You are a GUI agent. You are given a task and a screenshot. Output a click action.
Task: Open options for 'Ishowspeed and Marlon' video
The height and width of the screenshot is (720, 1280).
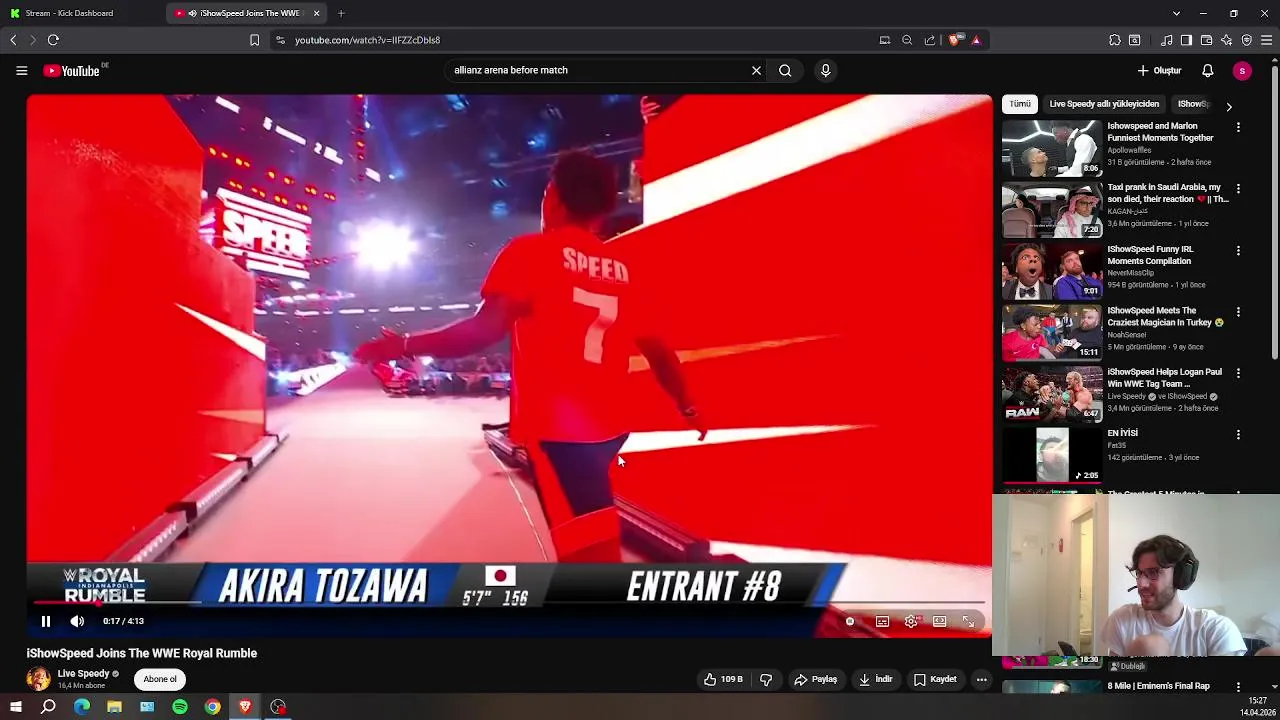click(x=1238, y=127)
